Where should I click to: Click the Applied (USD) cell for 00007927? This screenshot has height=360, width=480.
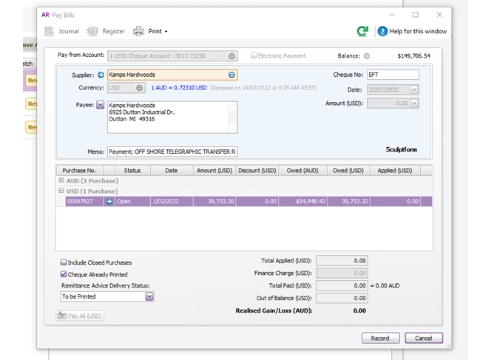[x=395, y=201]
